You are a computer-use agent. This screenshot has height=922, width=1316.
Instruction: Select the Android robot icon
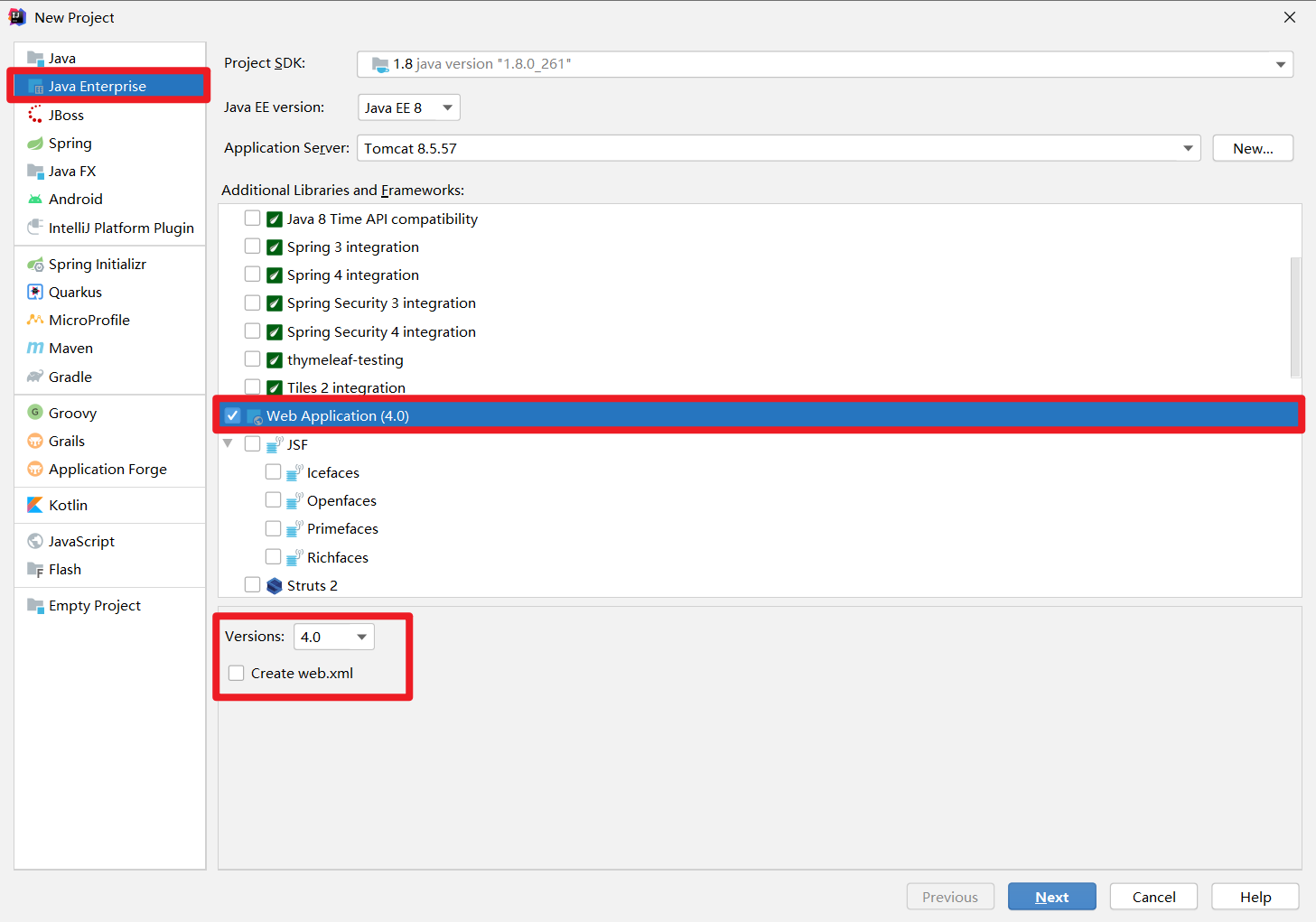coord(35,200)
